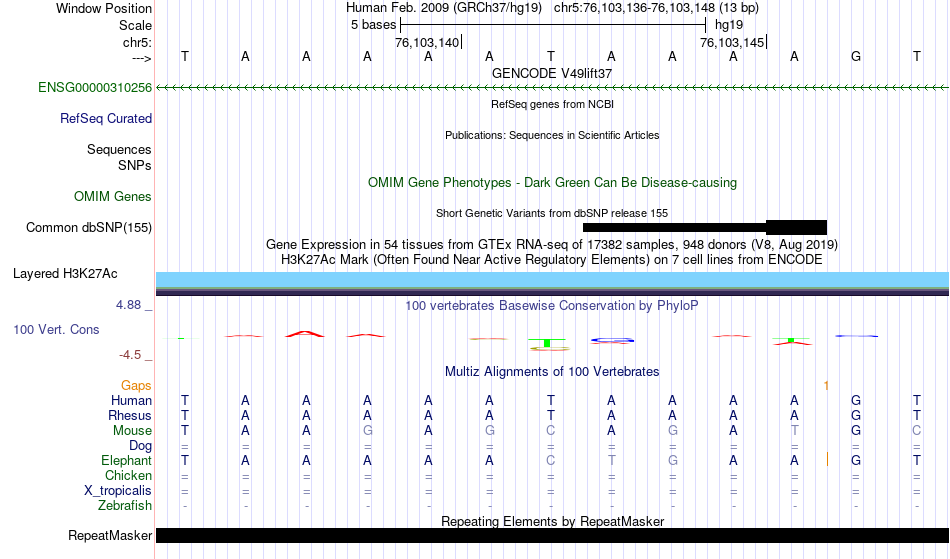This screenshot has height=559, width=950.
Task: Click the GTEx Gene Expression track title
Action: coord(552,245)
